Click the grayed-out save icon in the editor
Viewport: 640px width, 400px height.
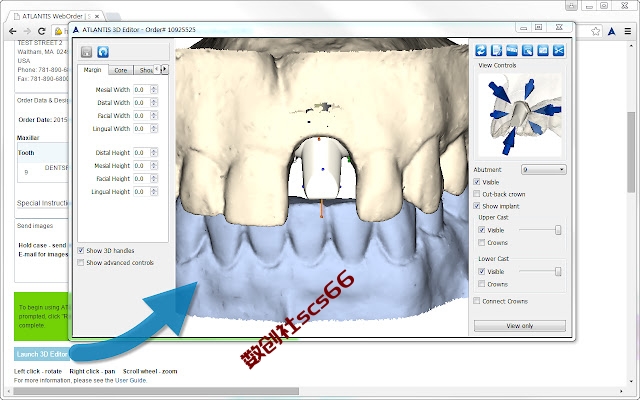click(86, 52)
